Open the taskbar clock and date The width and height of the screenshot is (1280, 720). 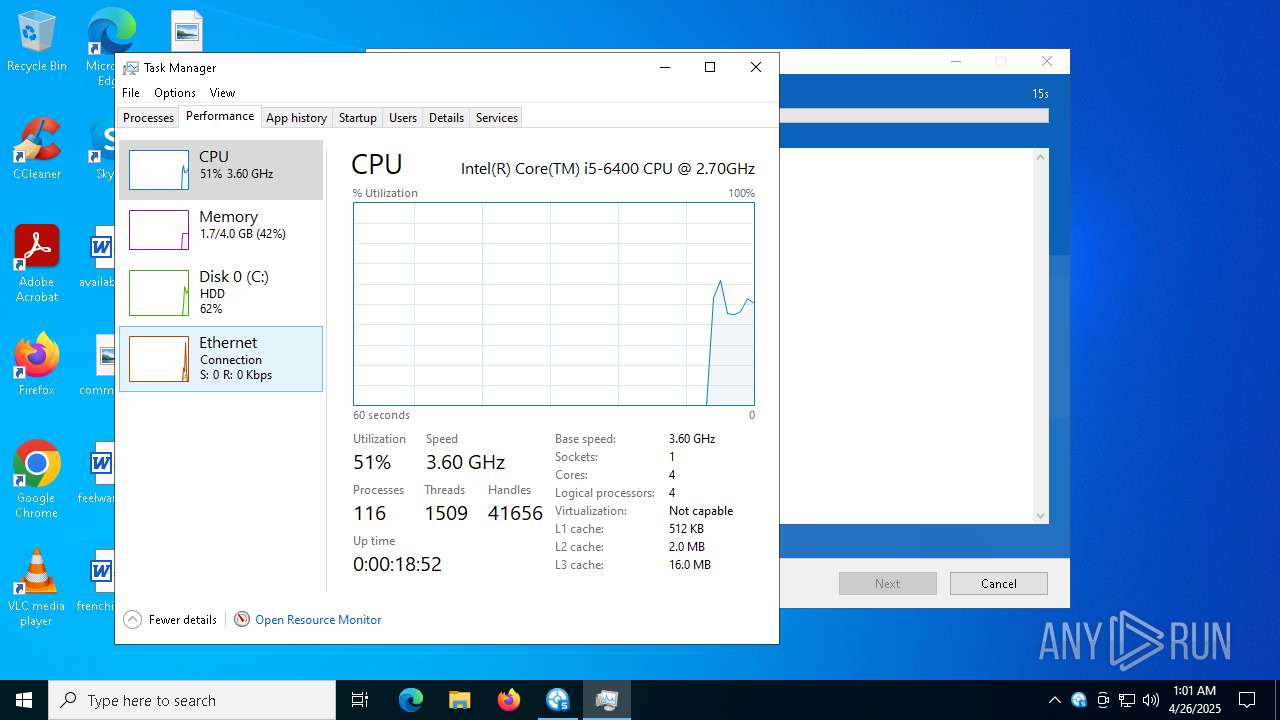coord(1195,700)
